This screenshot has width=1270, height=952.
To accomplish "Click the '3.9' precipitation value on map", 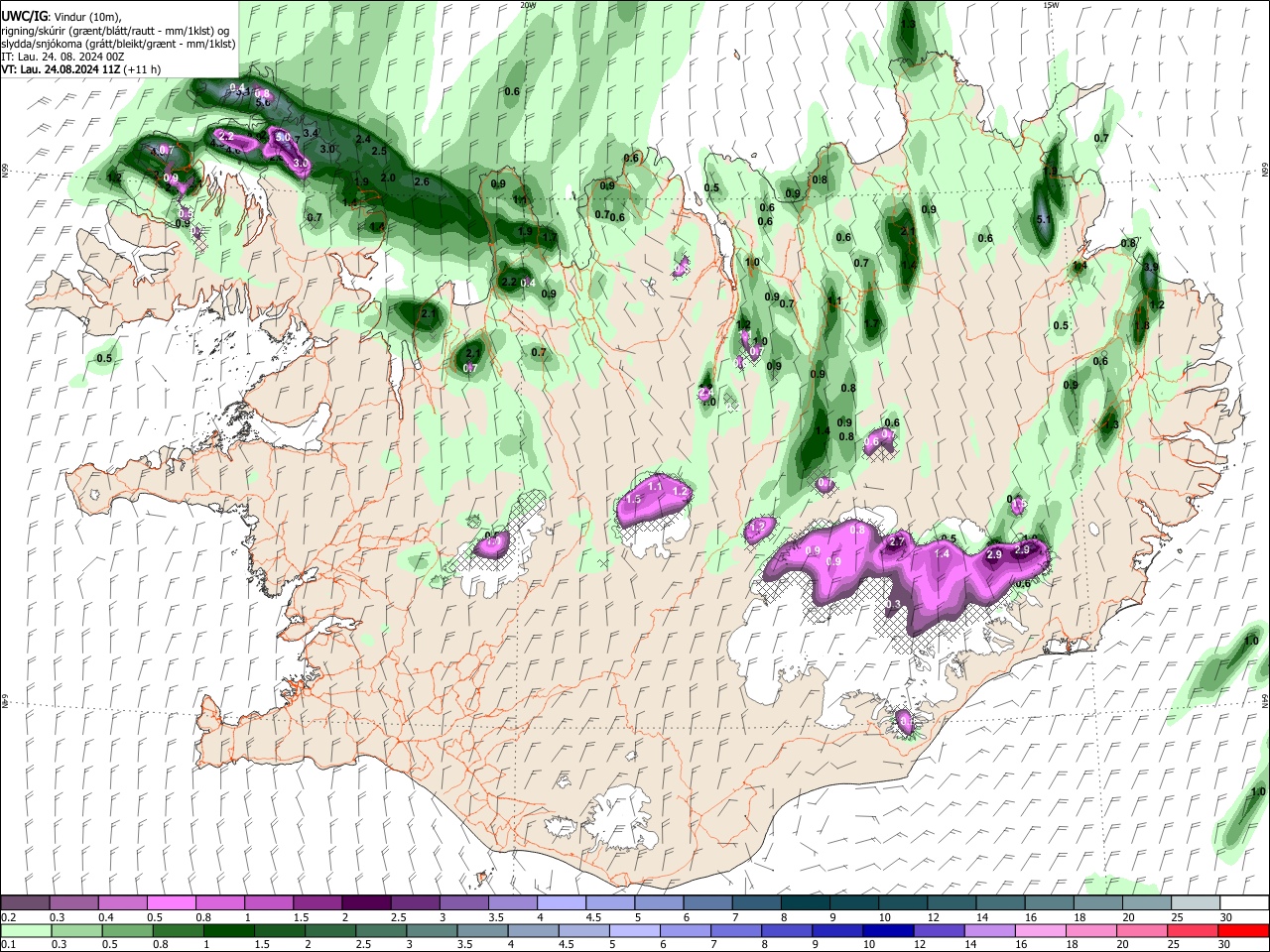I will pyautogui.click(x=1151, y=267).
